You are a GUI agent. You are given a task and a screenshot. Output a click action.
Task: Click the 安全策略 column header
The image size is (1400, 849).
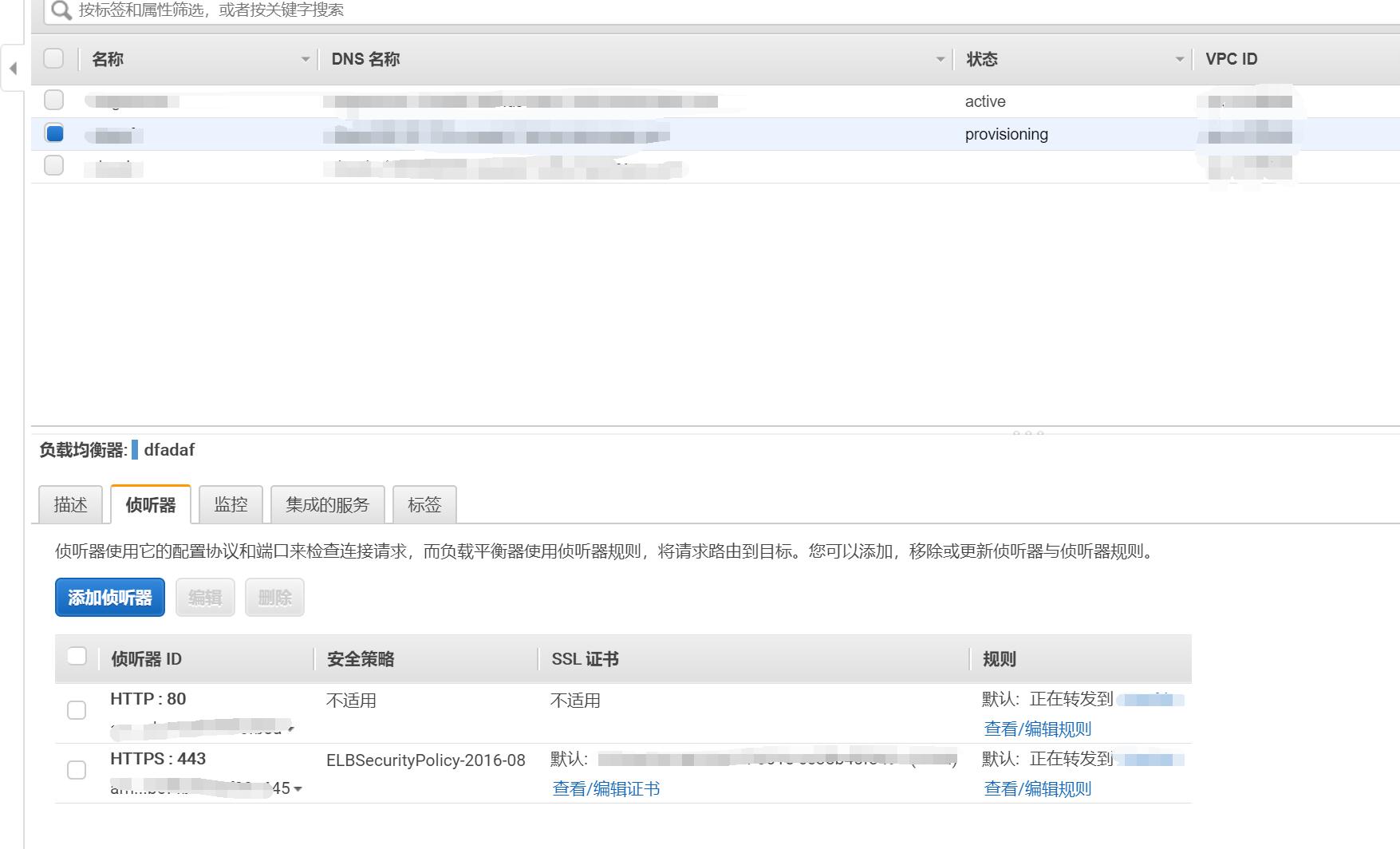[x=361, y=659]
